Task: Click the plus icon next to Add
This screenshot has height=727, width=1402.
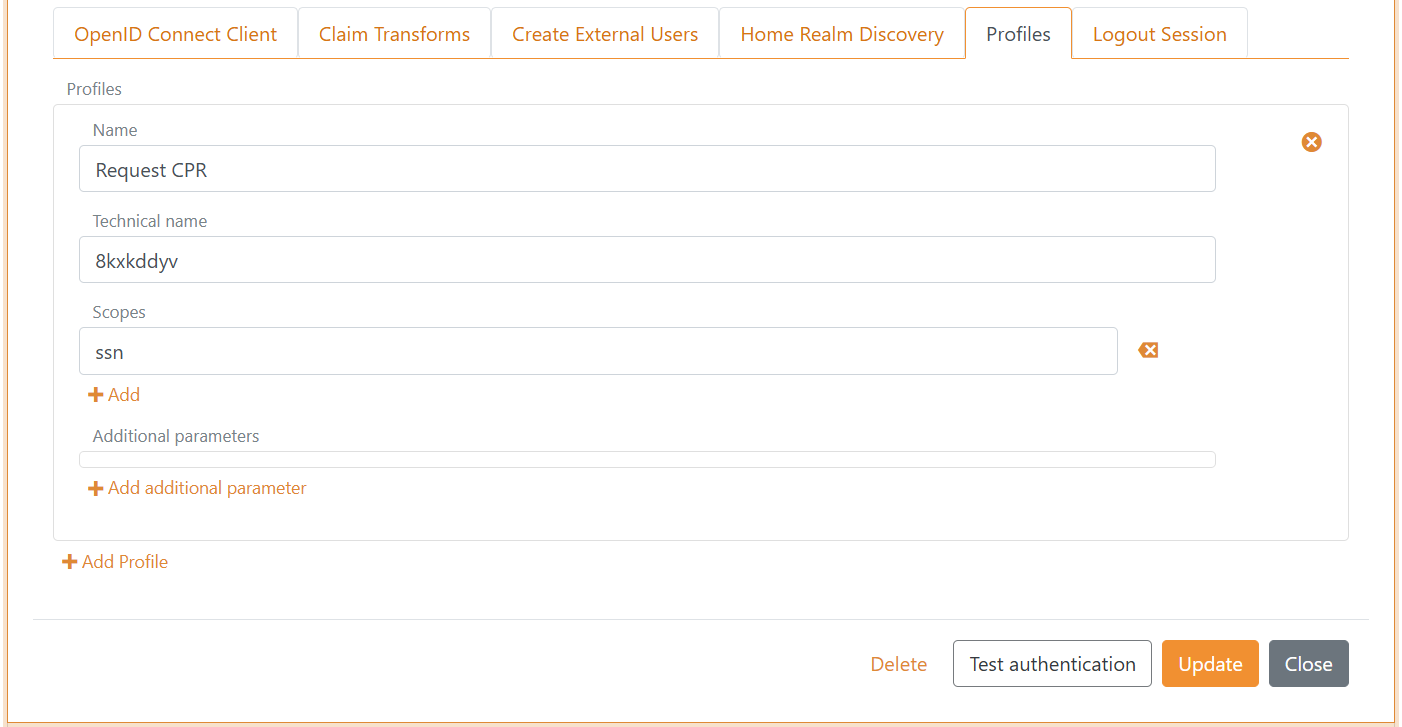Action: [x=96, y=394]
